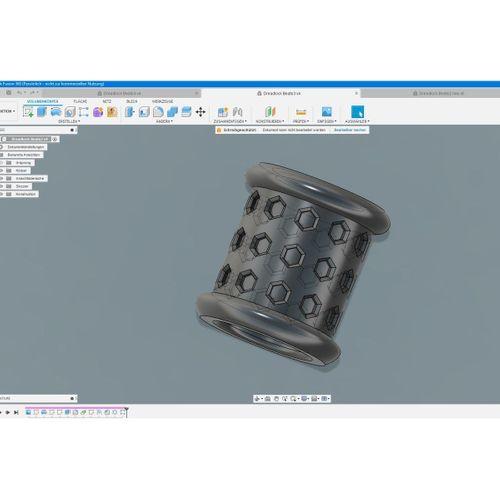Toggle visibility of the Körper folder
The height and width of the screenshot is (500, 500).
tap(2, 171)
